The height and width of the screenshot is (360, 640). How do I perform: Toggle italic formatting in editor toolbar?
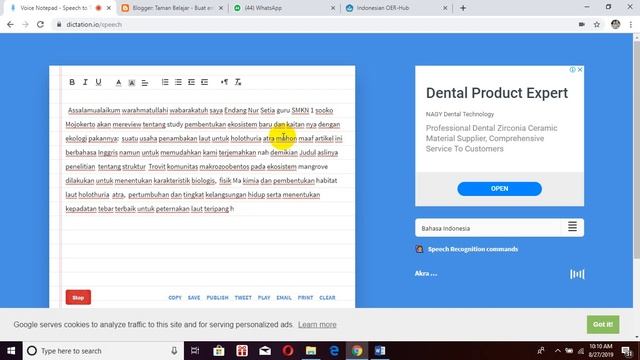pos(85,82)
